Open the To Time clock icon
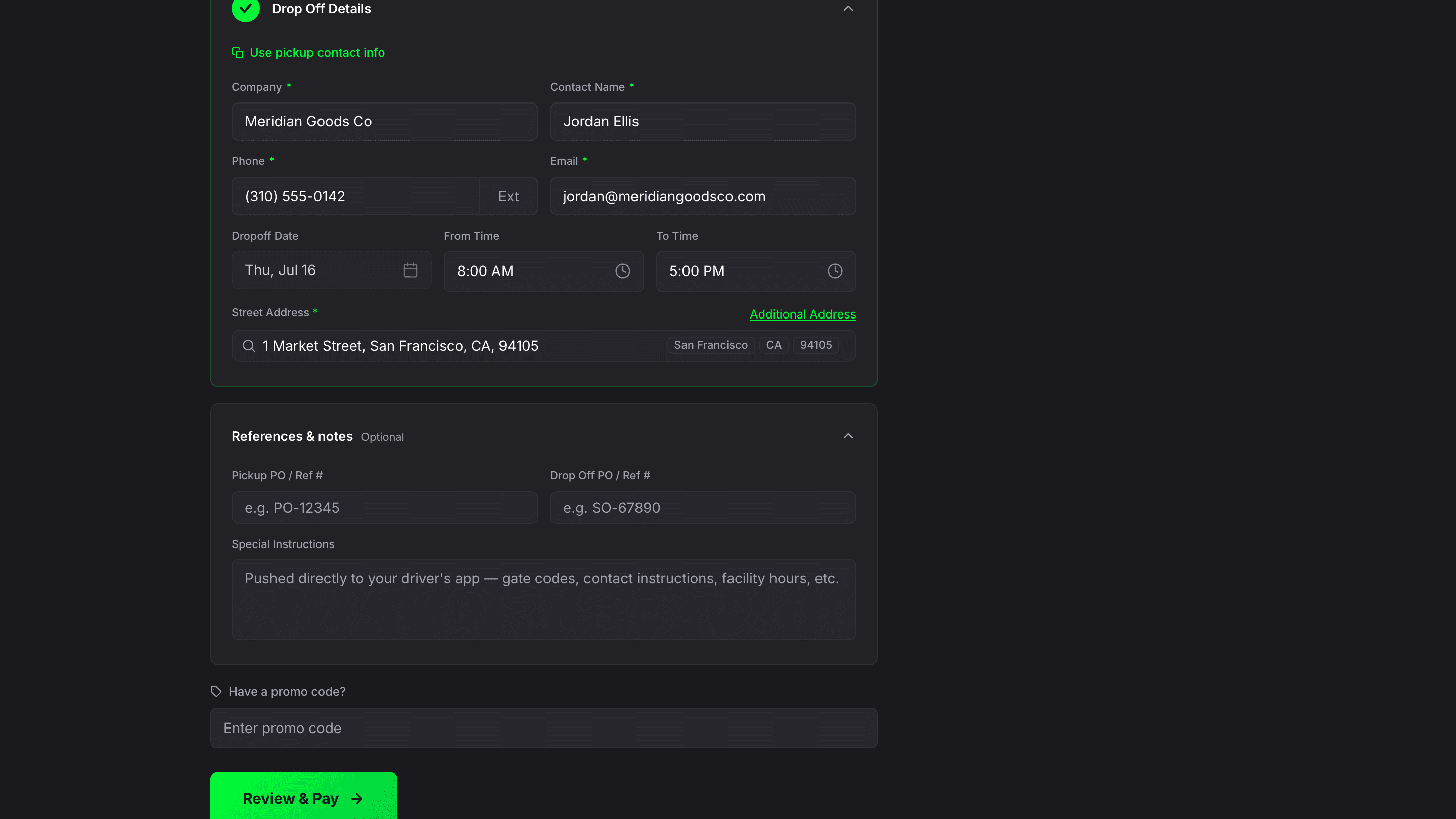Screen dimensions: 1456x819 click(x=835, y=271)
